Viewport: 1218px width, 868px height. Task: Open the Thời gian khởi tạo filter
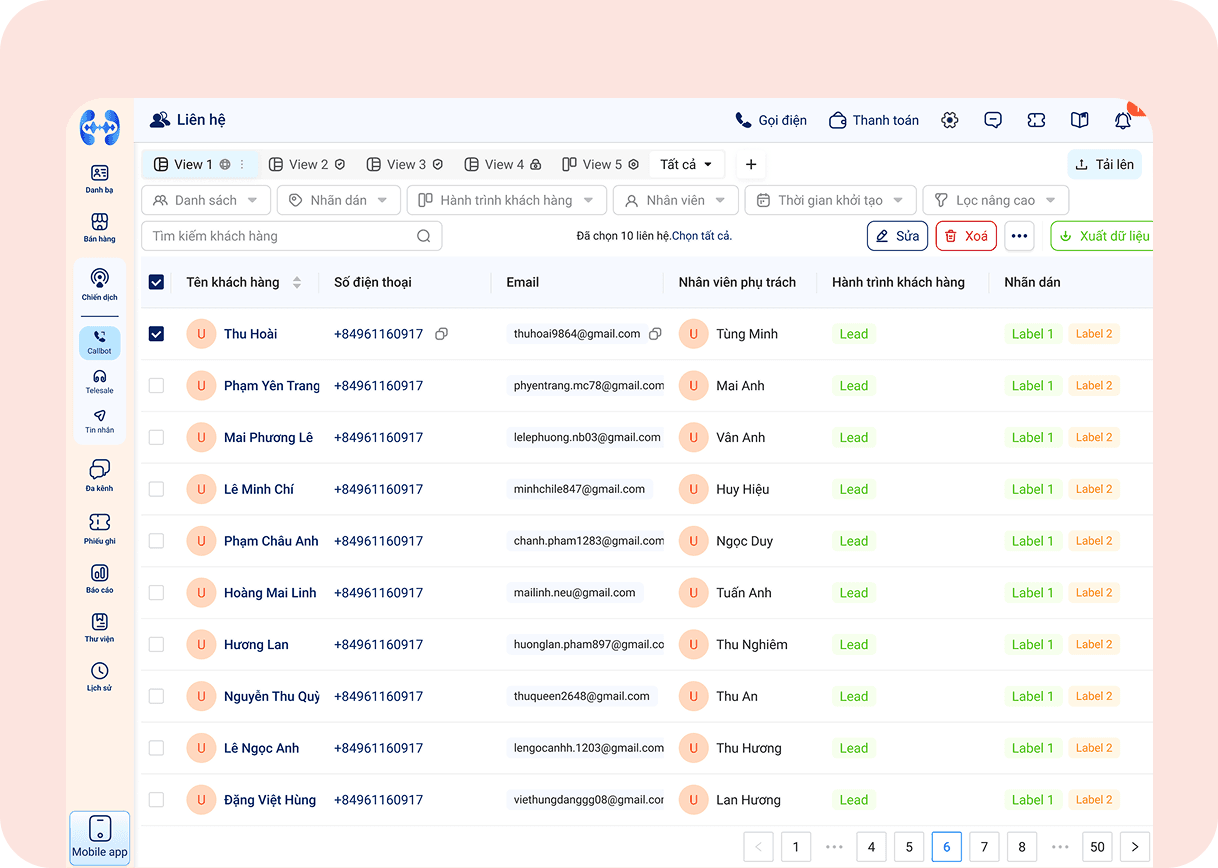pyautogui.click(x=829, y=200)
